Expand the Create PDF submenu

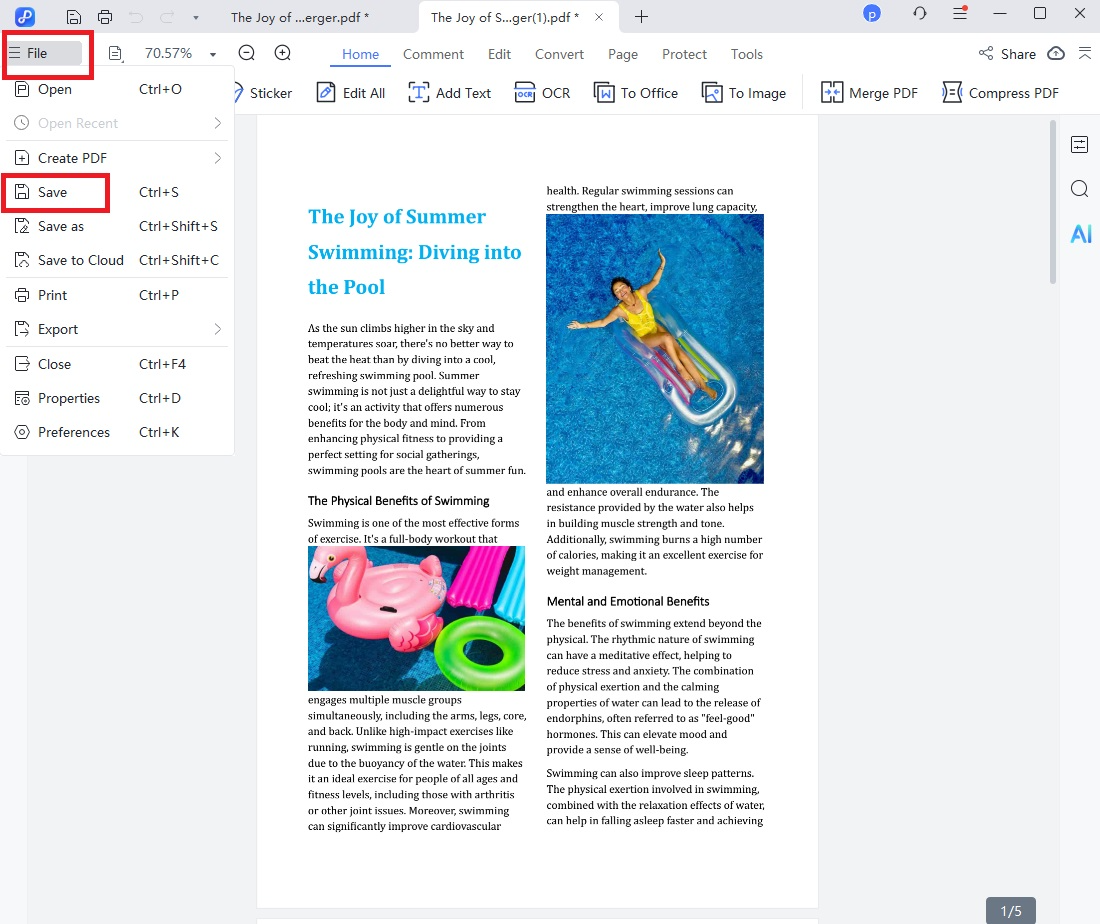(x=117, y=158)
